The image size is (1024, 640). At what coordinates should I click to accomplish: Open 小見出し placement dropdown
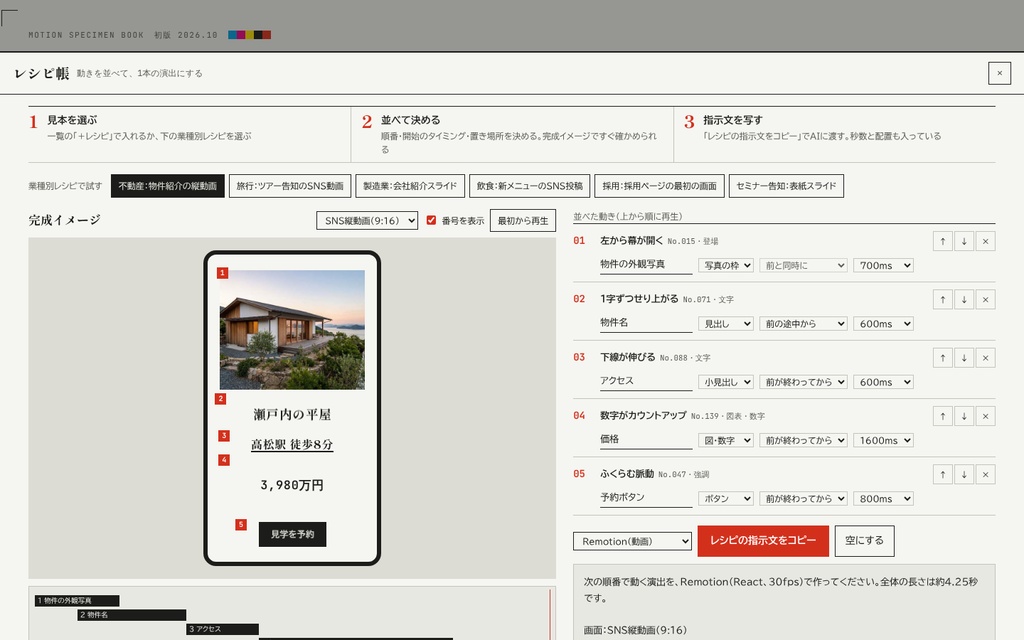tap(726, 382)
